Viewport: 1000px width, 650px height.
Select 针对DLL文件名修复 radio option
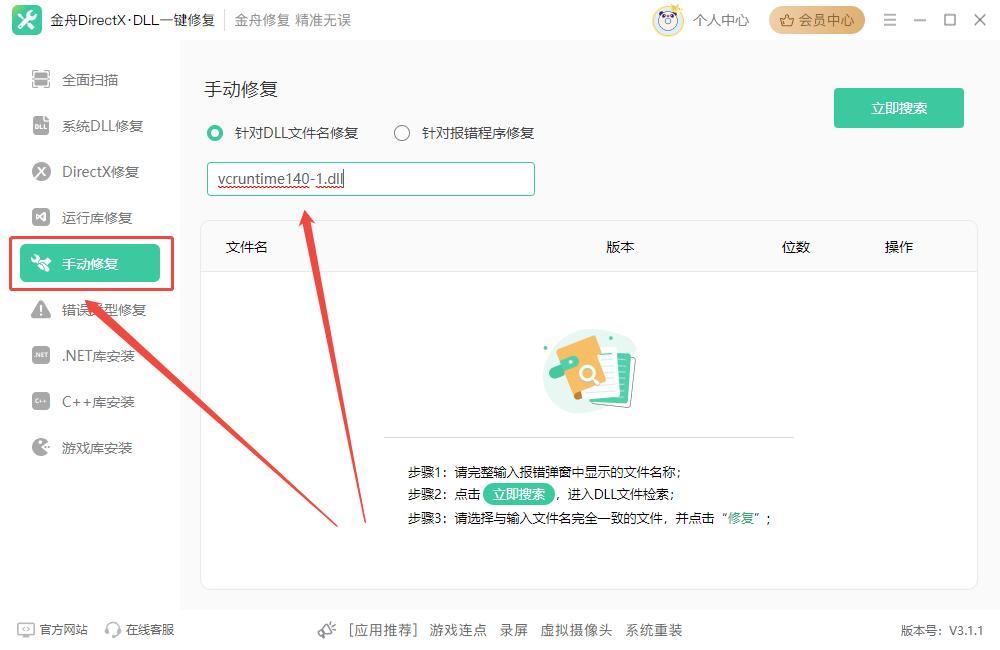pyautogui.click(x=215, y=133)
